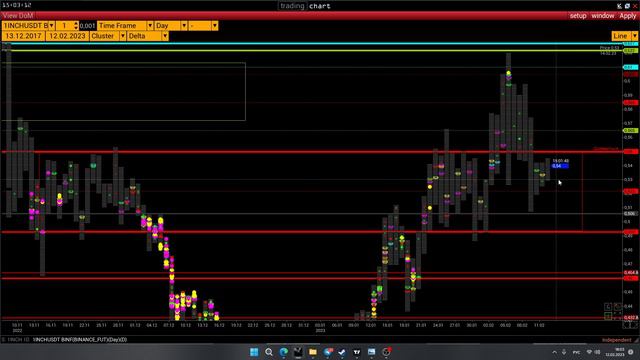This screenshot has width=640, height=360.
Task: Open the blue window app taskbar icon
Action: 371,352
